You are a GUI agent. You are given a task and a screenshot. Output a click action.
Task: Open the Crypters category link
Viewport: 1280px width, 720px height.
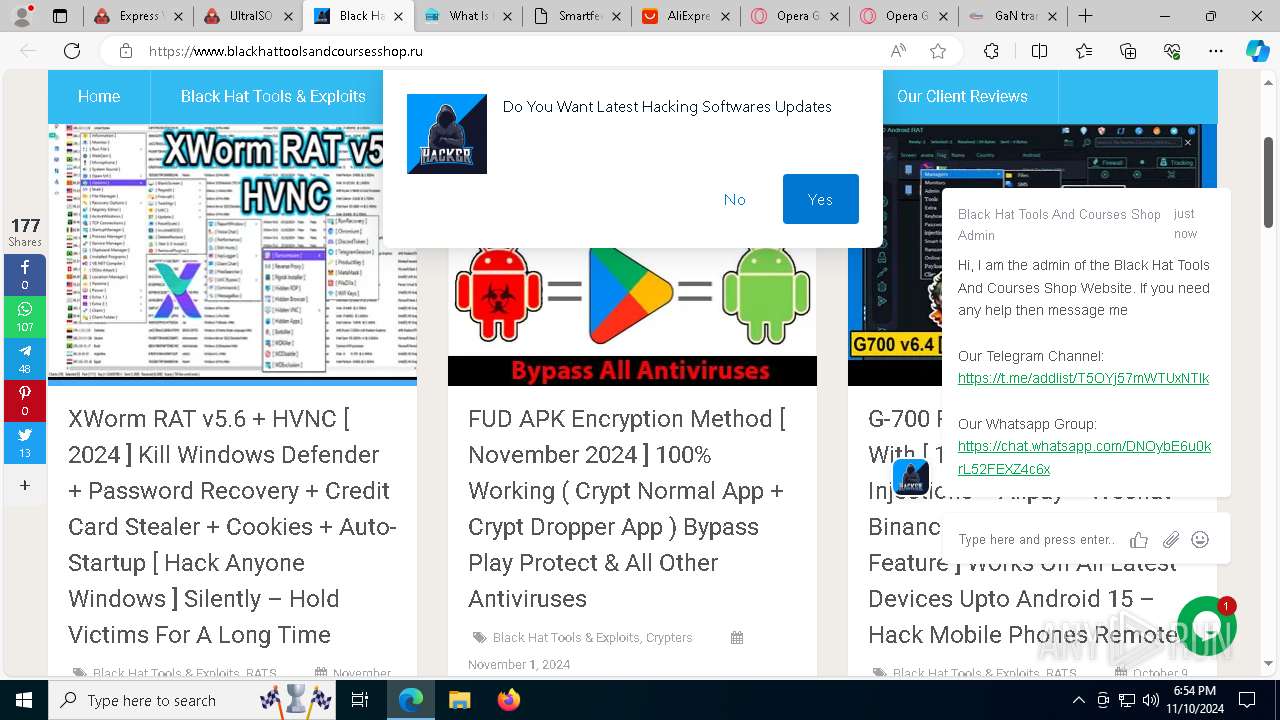pos(669,637)
